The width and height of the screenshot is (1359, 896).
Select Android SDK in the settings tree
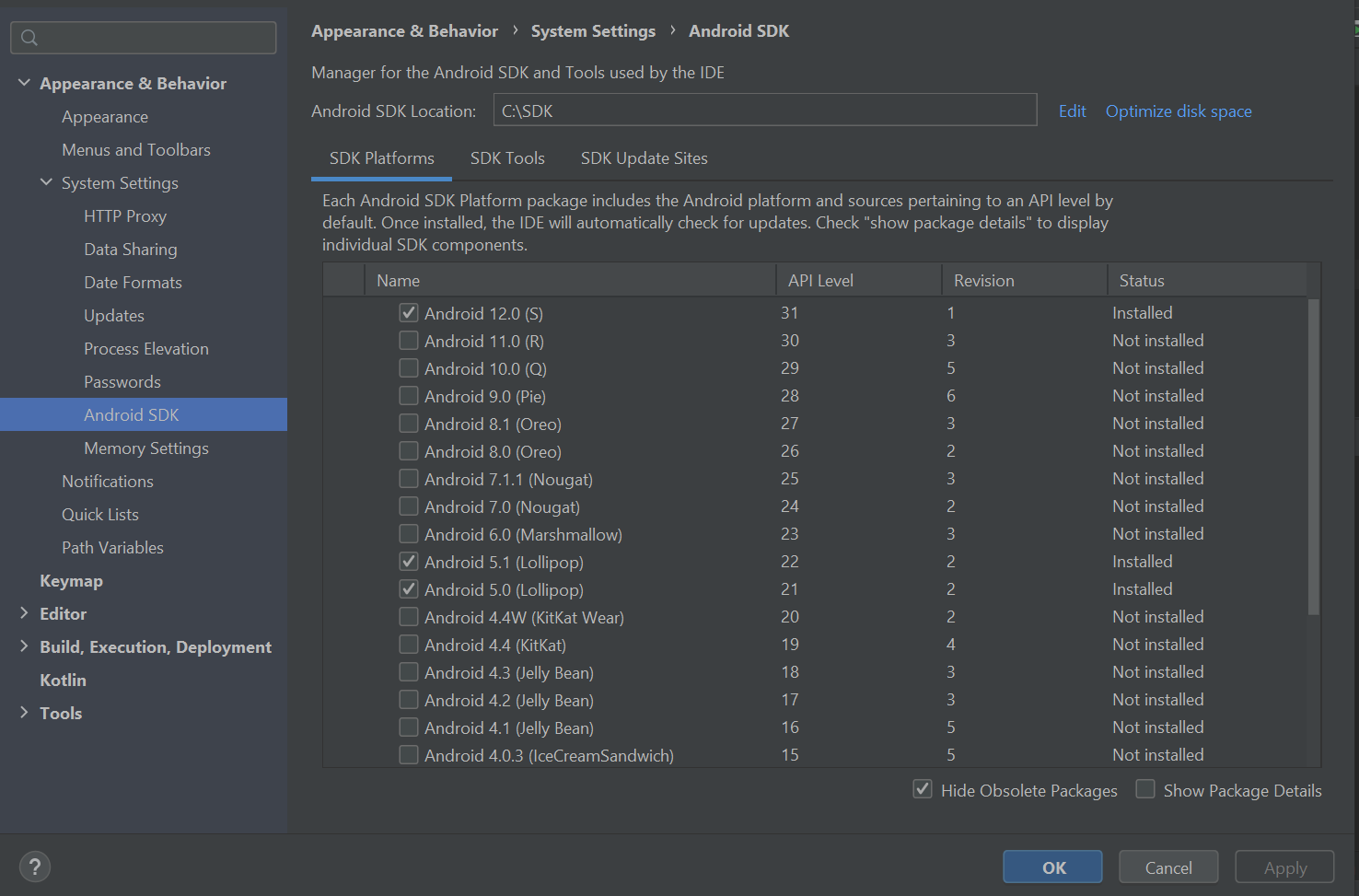coord(144,414)
